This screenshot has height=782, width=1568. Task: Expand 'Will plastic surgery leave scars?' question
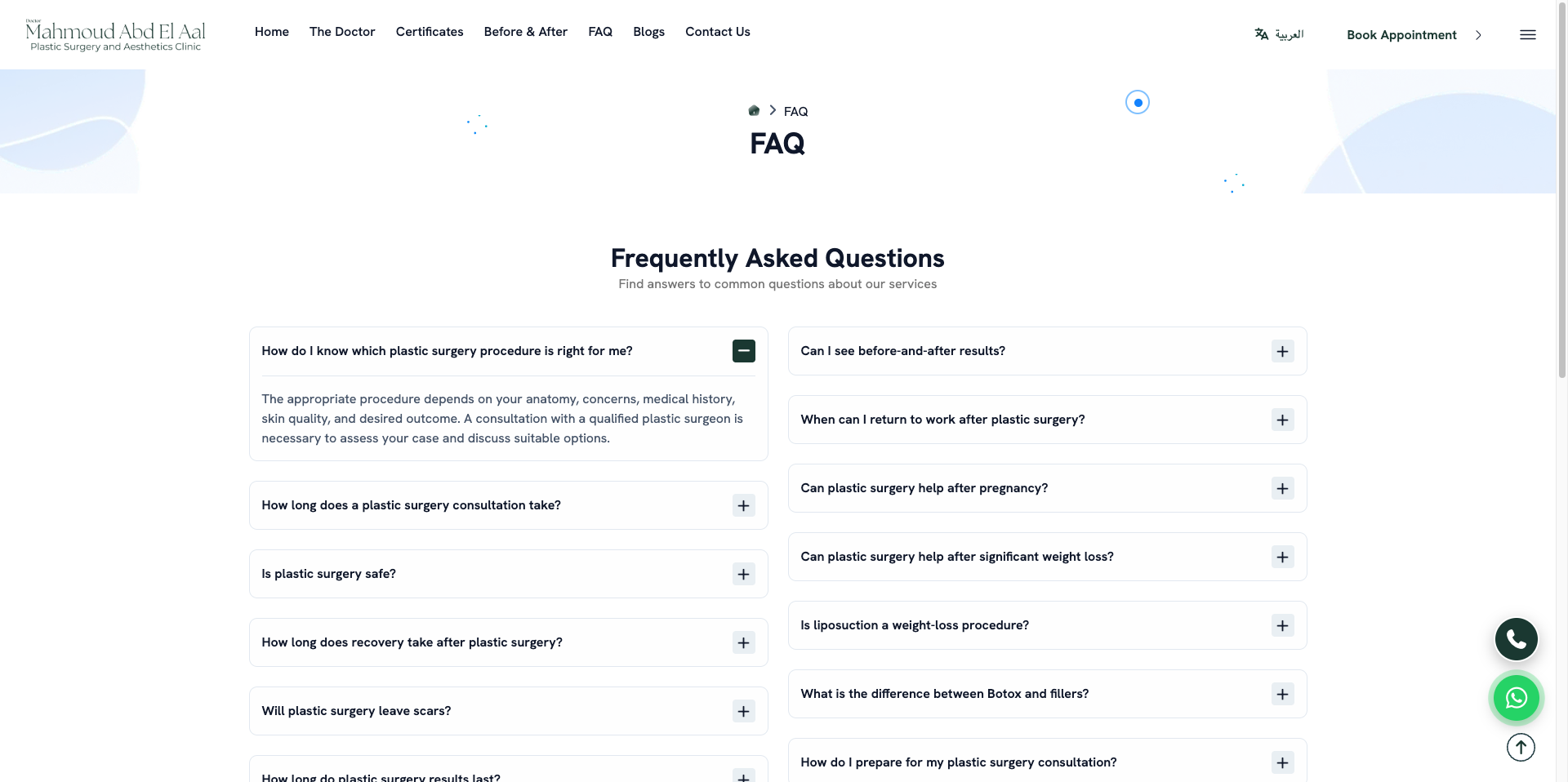[x=509, y=711]
